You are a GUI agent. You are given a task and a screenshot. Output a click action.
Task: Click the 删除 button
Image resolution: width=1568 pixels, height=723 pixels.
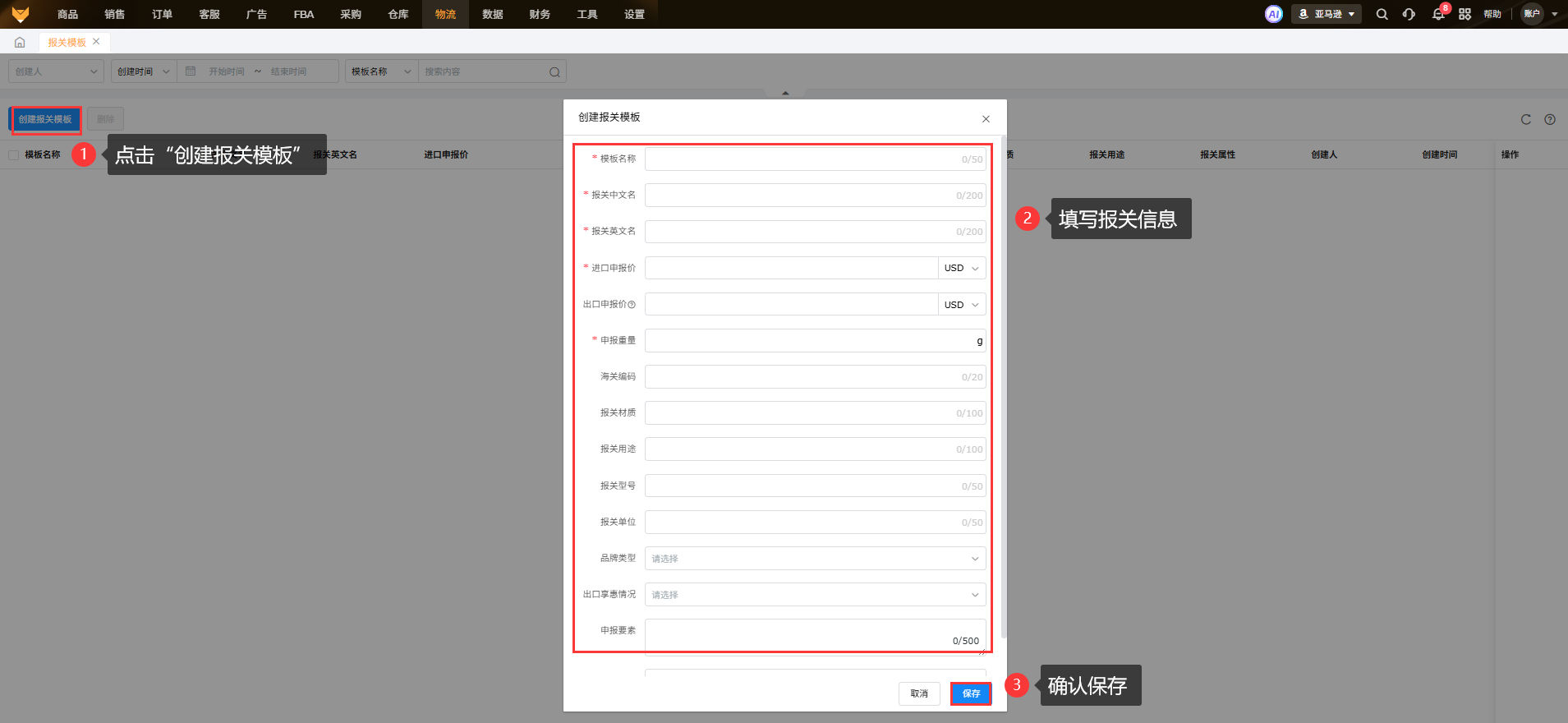click(x=105, y=119)
